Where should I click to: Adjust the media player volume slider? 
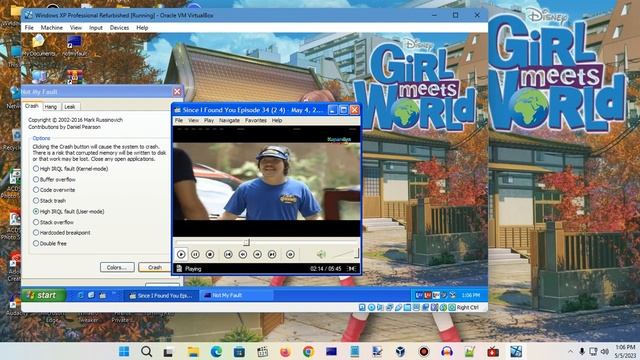tap(345, 254)
